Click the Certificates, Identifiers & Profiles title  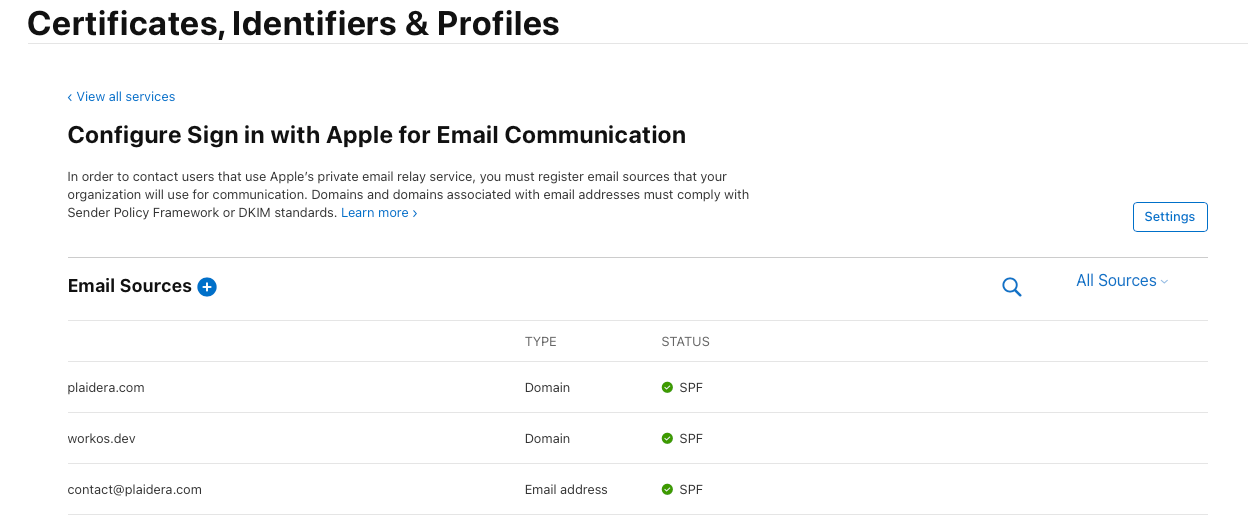pyautogui.click(x=293, y=23)
